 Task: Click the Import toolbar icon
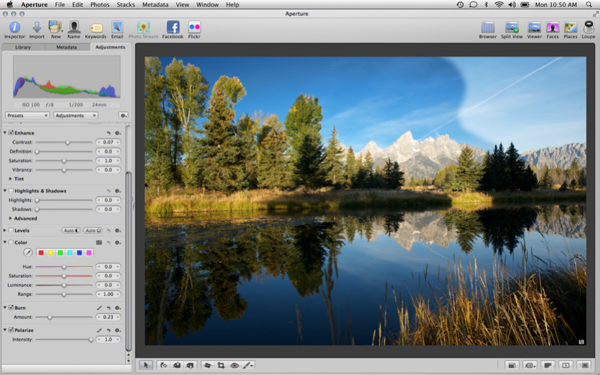coord(37,29)
